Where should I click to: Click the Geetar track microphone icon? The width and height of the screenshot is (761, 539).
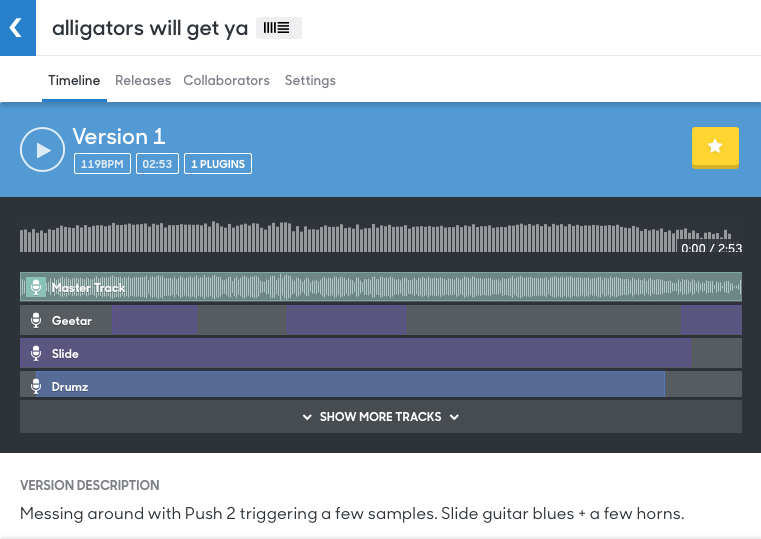click(x=36, y=320)
